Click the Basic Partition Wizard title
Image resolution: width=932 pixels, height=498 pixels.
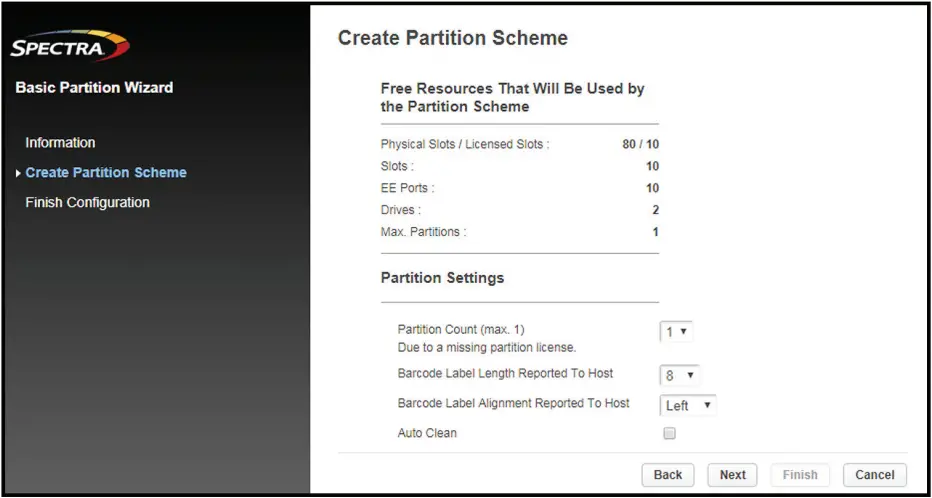pyautogui.click(x=94, y=88)
